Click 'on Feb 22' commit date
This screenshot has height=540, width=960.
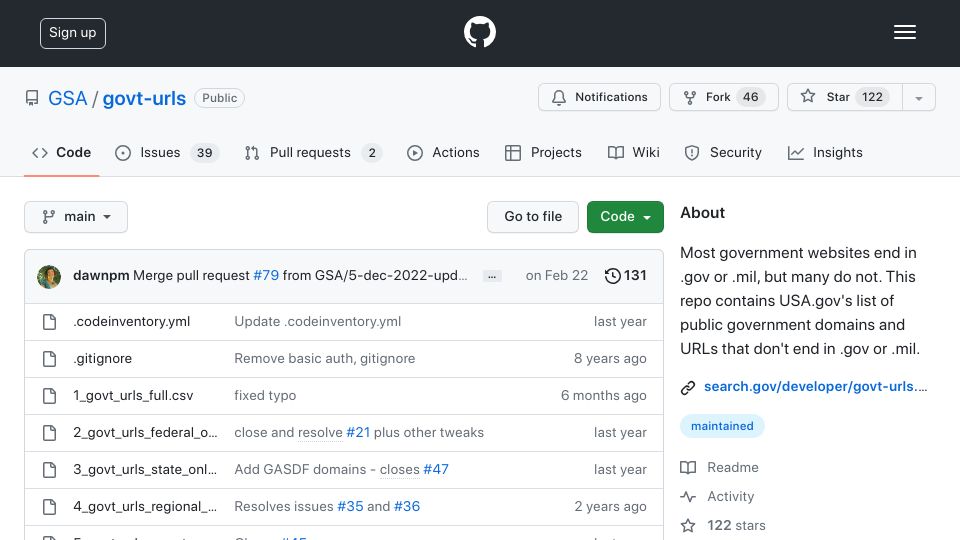point(557,276)
